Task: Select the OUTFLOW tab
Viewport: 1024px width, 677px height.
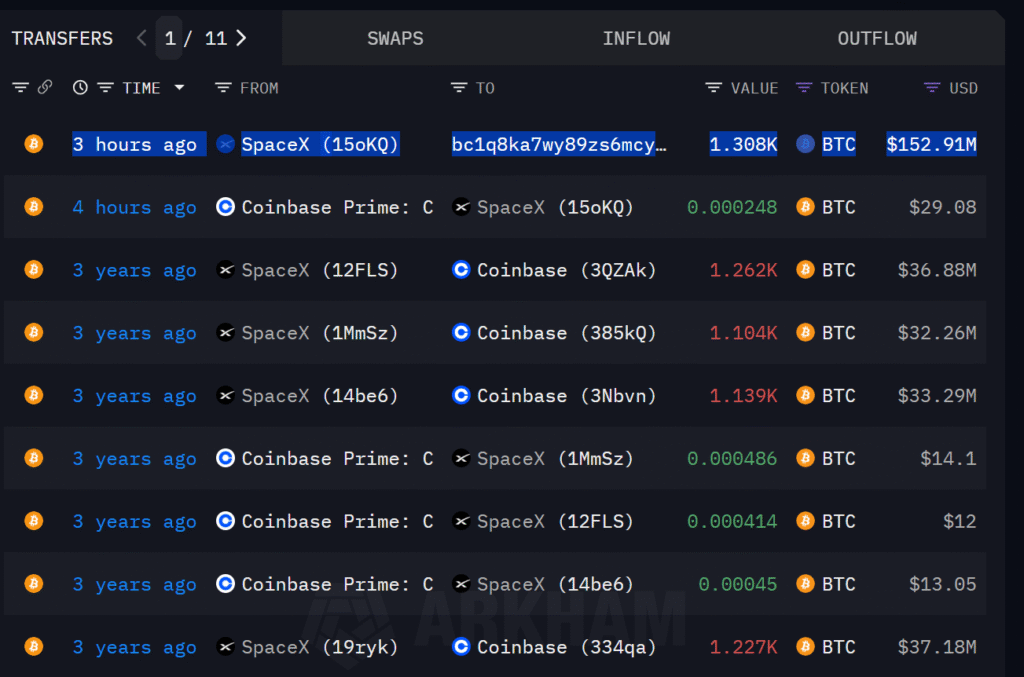Action: coord(877,39)
